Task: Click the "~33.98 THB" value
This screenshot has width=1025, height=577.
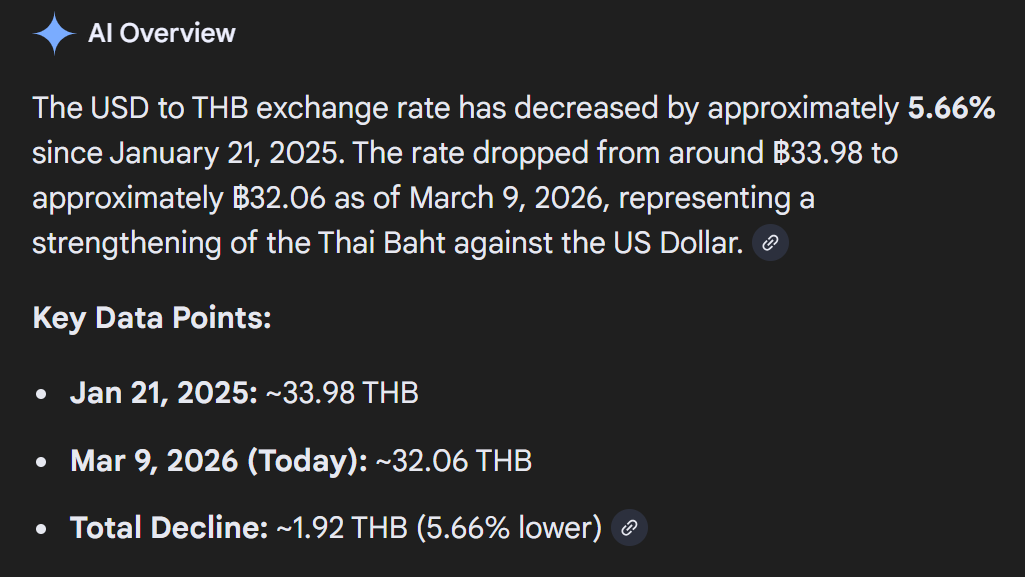Action: click(342, 393)
